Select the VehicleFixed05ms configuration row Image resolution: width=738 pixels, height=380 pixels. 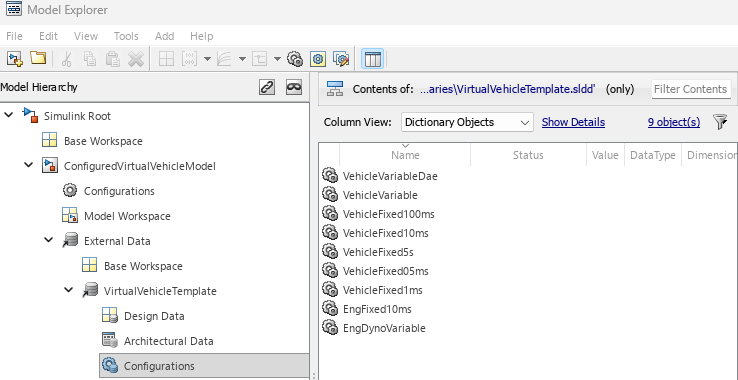[x=385, y=271]
